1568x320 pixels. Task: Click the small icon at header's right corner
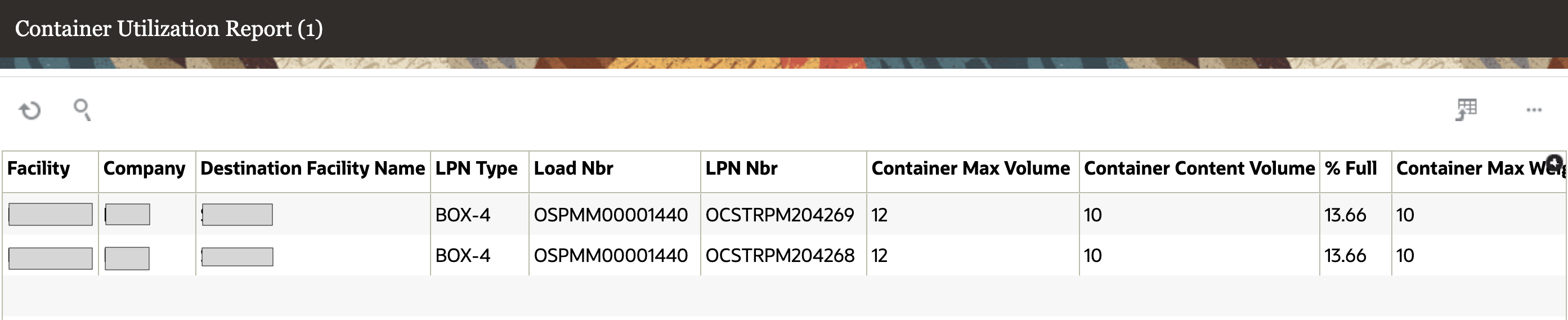(1554, 162)
